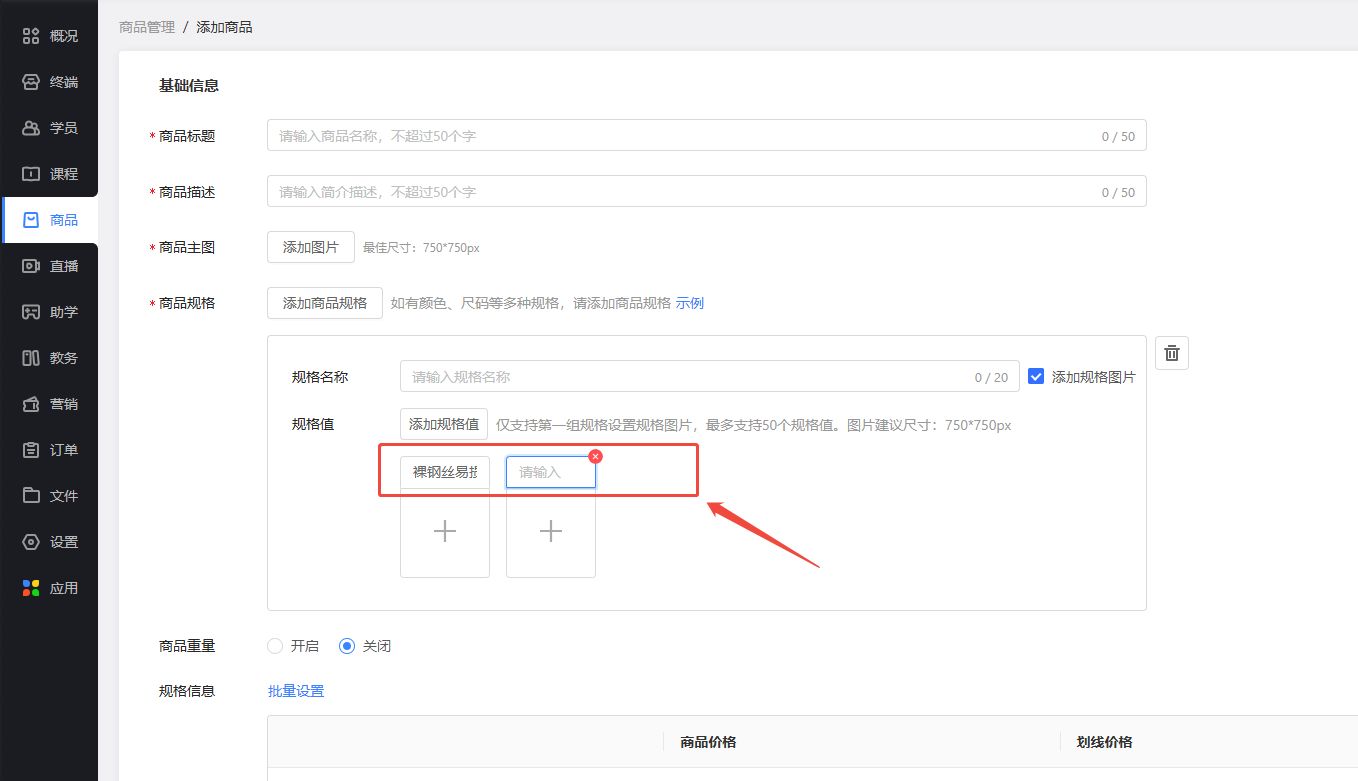1358x781 pixels.
Task: Click the 终端 terminal sidebar icon
Action: pyautogui.click(x=31, y=82)
